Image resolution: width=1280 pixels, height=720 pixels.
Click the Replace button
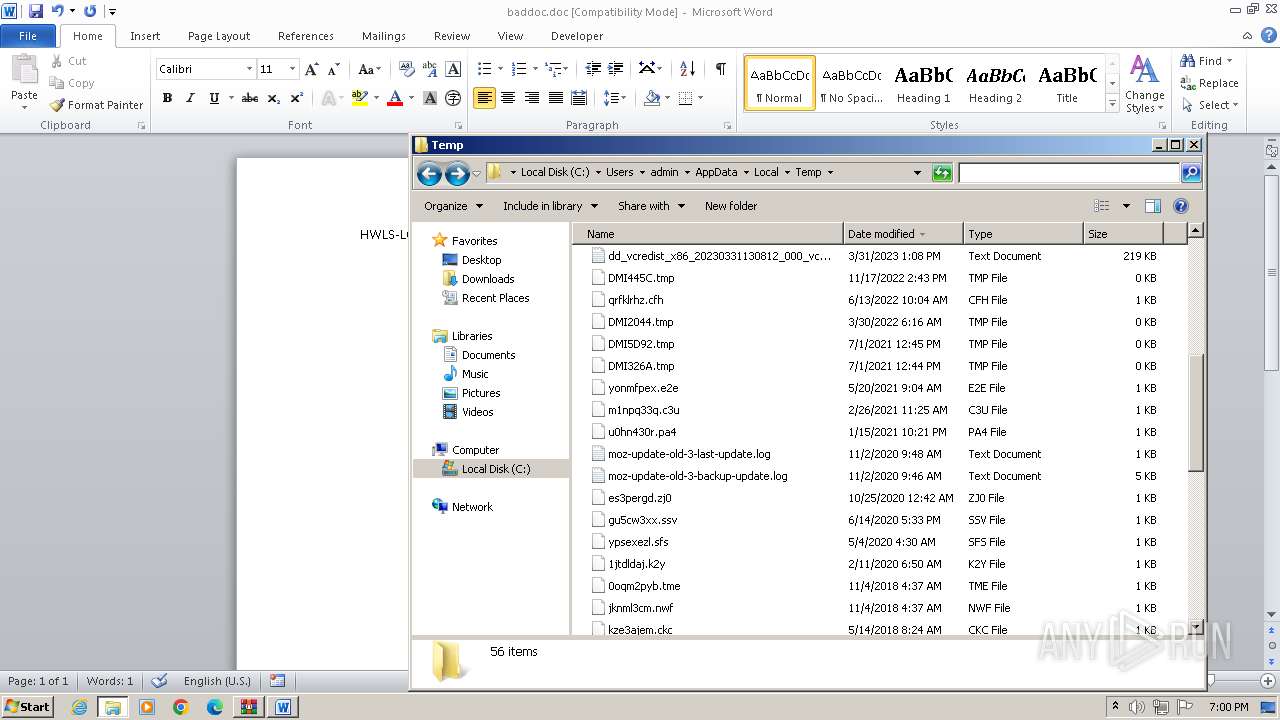click(x=1210, y=83)
